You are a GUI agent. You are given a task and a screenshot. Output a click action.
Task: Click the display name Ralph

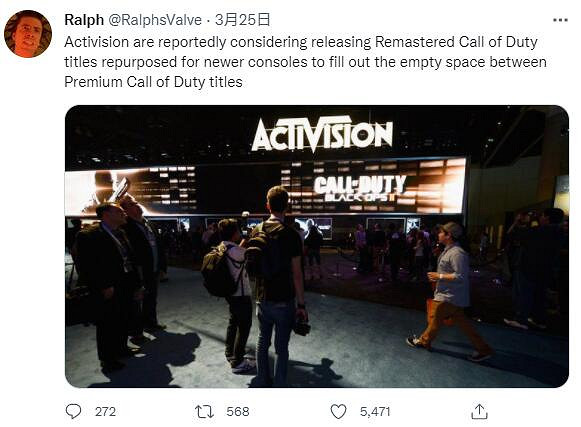click(84, 20)
